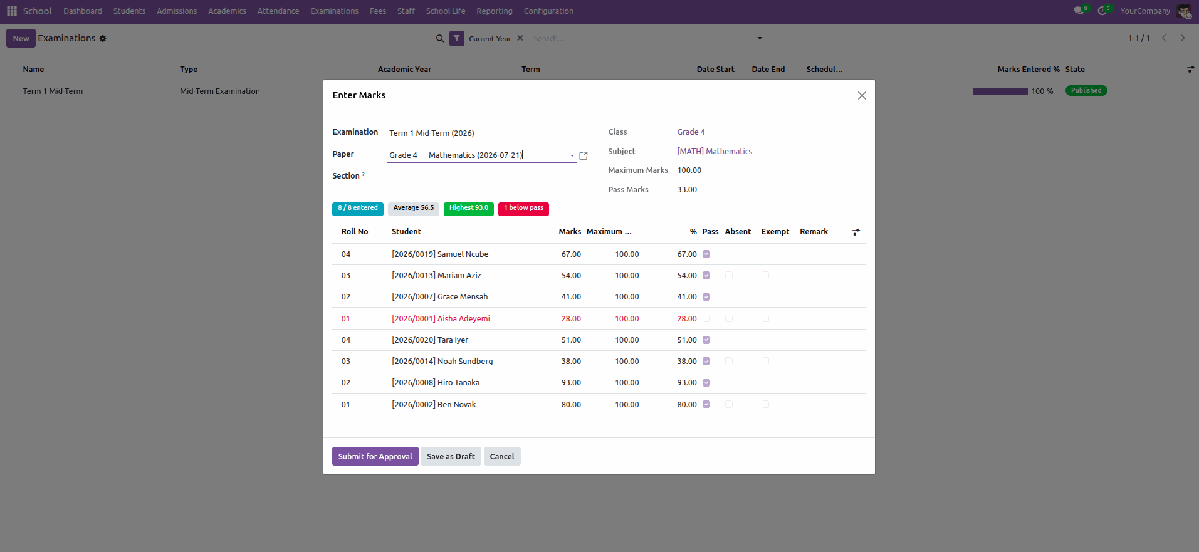Sort marks table by Roll No
1199x552 pixels.
[355, 232]
